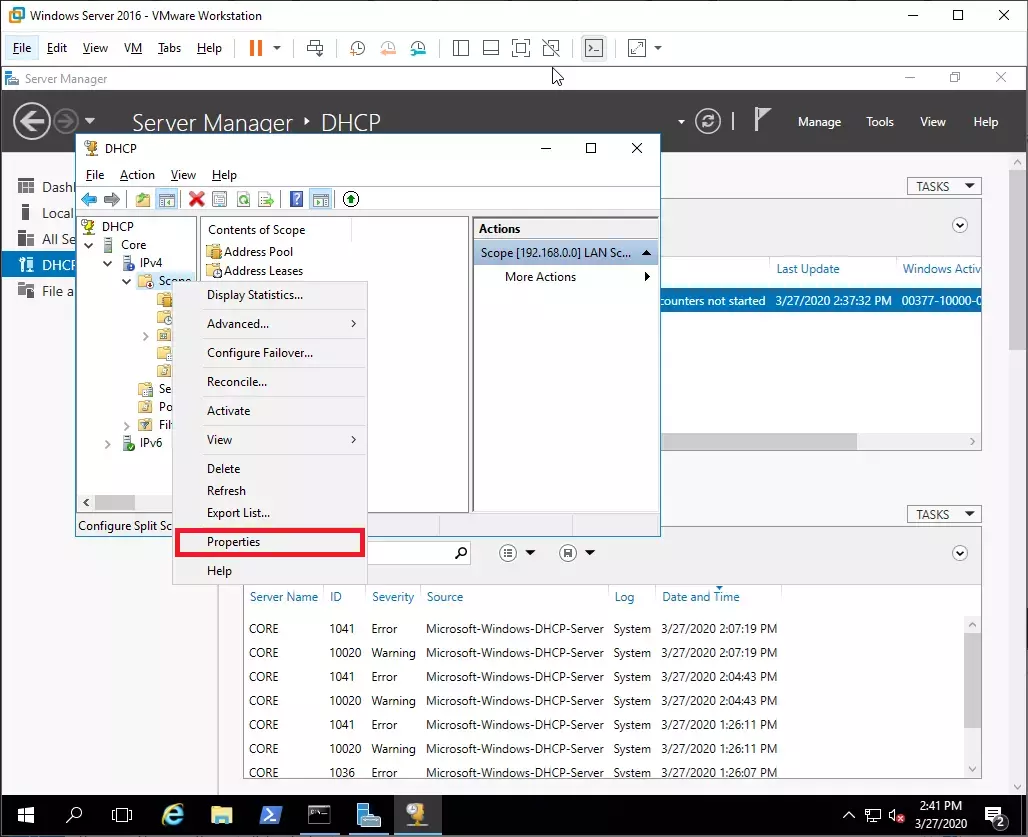Image resolution: width=1028 pixels, height=837 pixels.
Task: Open the blue help icon in DHCP toolbar
Action: (x=296, y=199)
